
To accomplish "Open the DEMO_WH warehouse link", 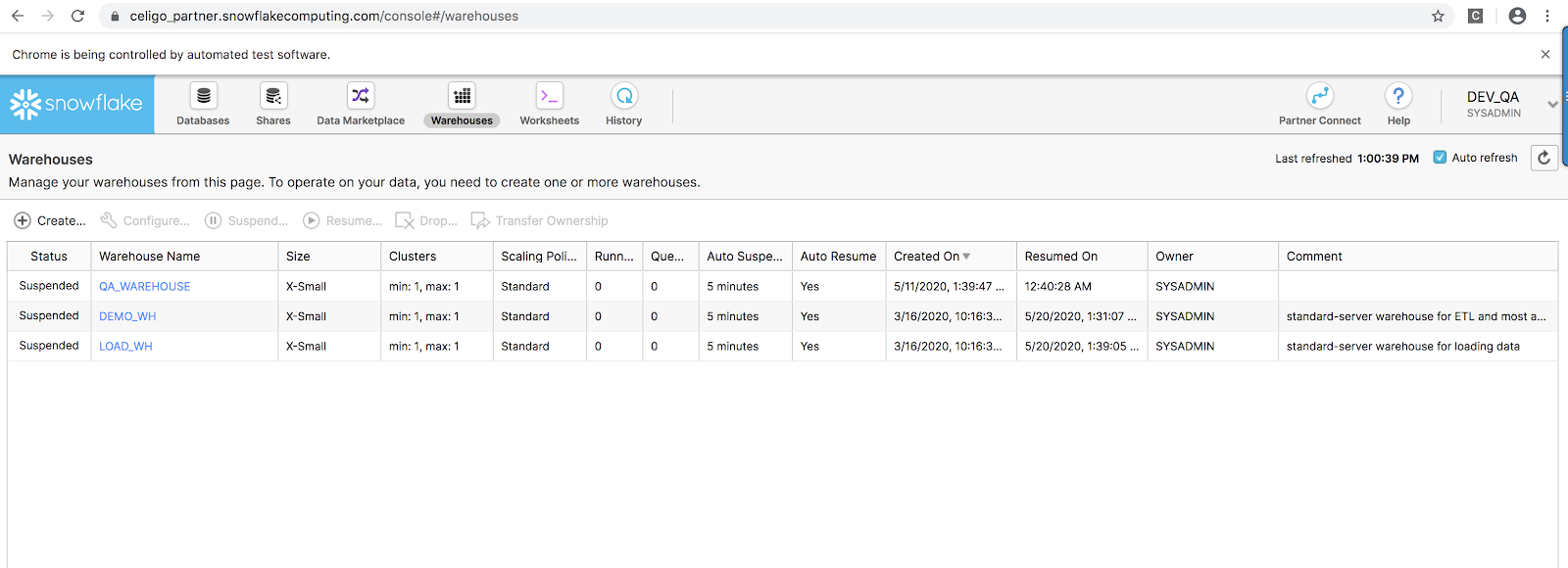I will (127, 316).
